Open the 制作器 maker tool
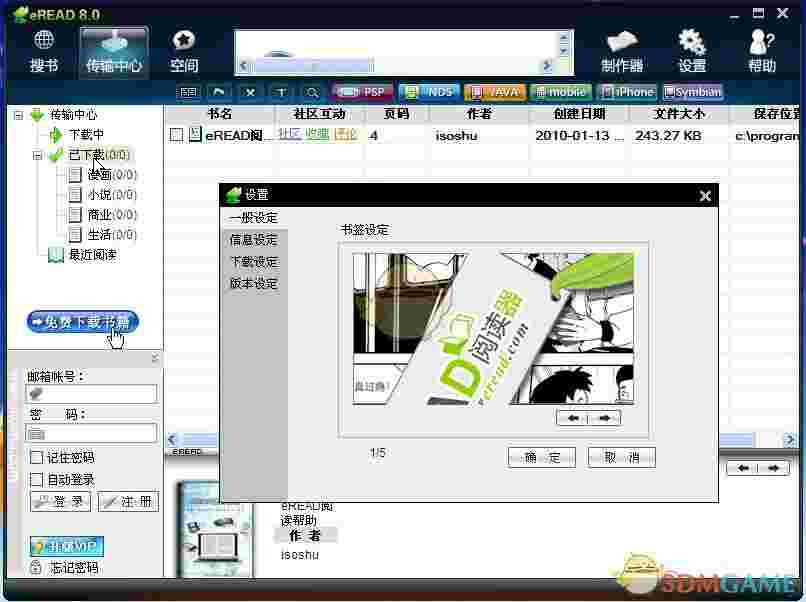Image resolution: width=806 pixels, height=602 pixels. pos(621,52)
